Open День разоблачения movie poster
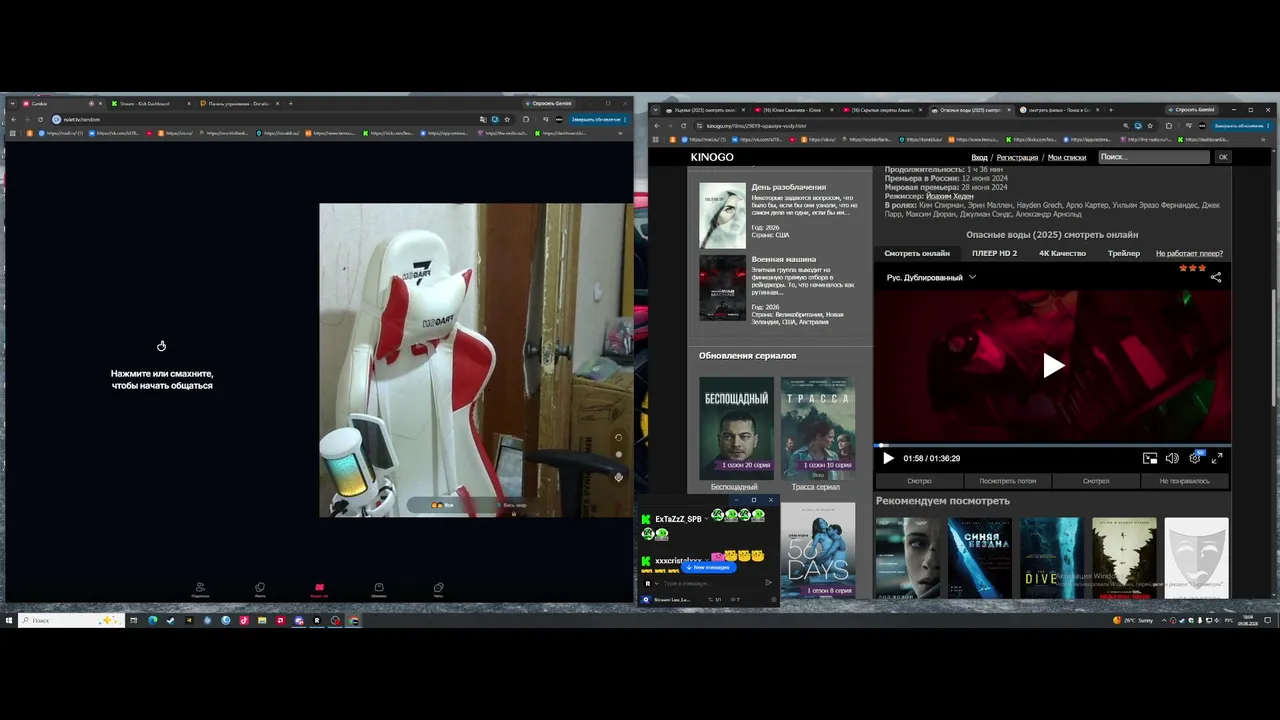The height and width of the screenshot is (720, 1280). pyautogui.click(x=722, y=215)
